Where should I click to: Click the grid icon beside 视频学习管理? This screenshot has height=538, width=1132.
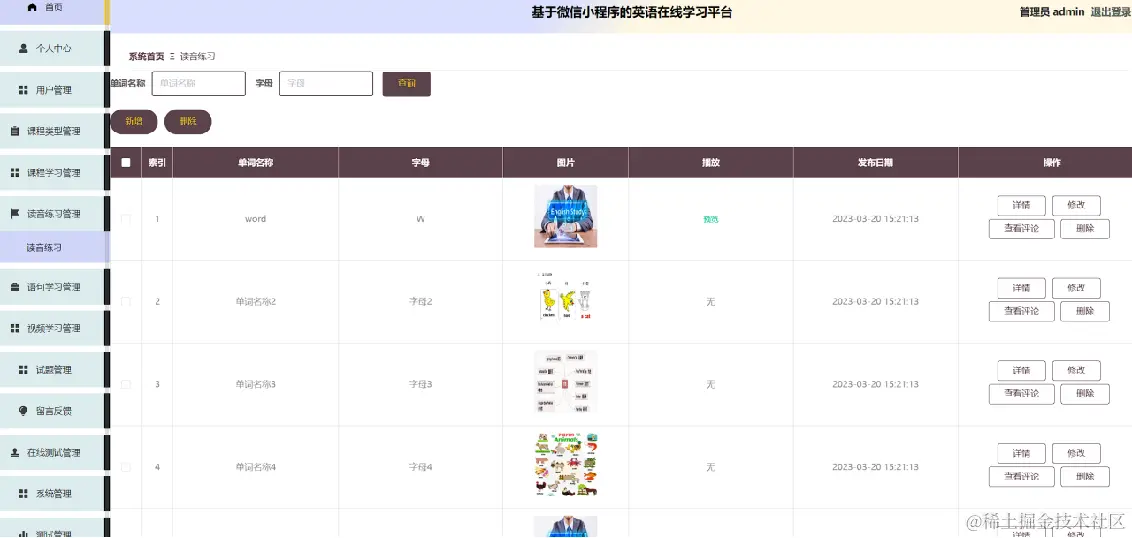[14, 329]
